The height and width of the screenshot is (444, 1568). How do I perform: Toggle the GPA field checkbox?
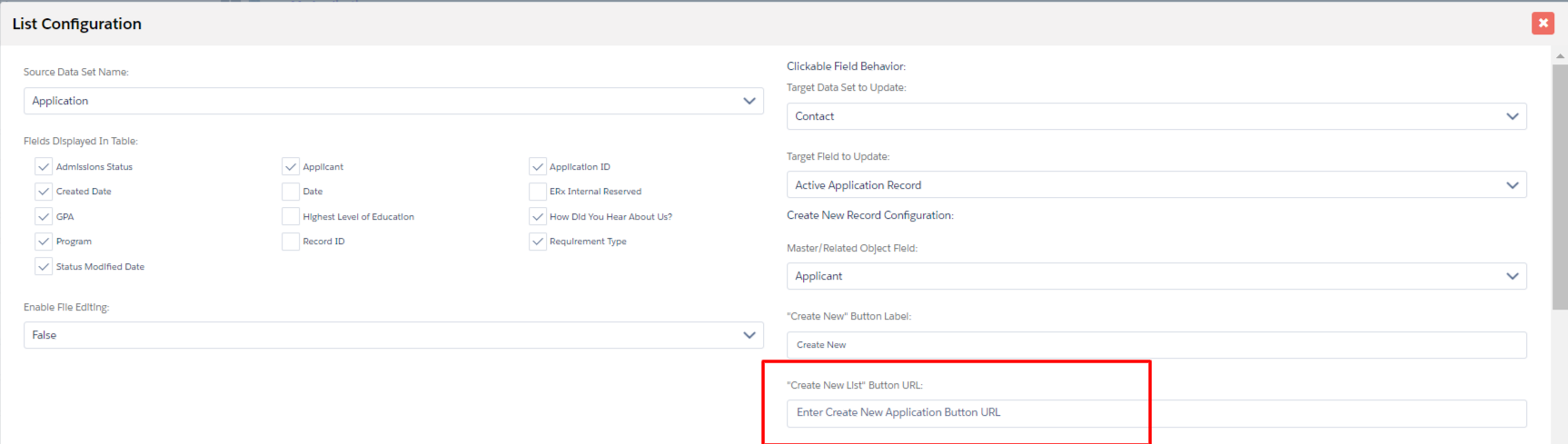tap(44, 217)
